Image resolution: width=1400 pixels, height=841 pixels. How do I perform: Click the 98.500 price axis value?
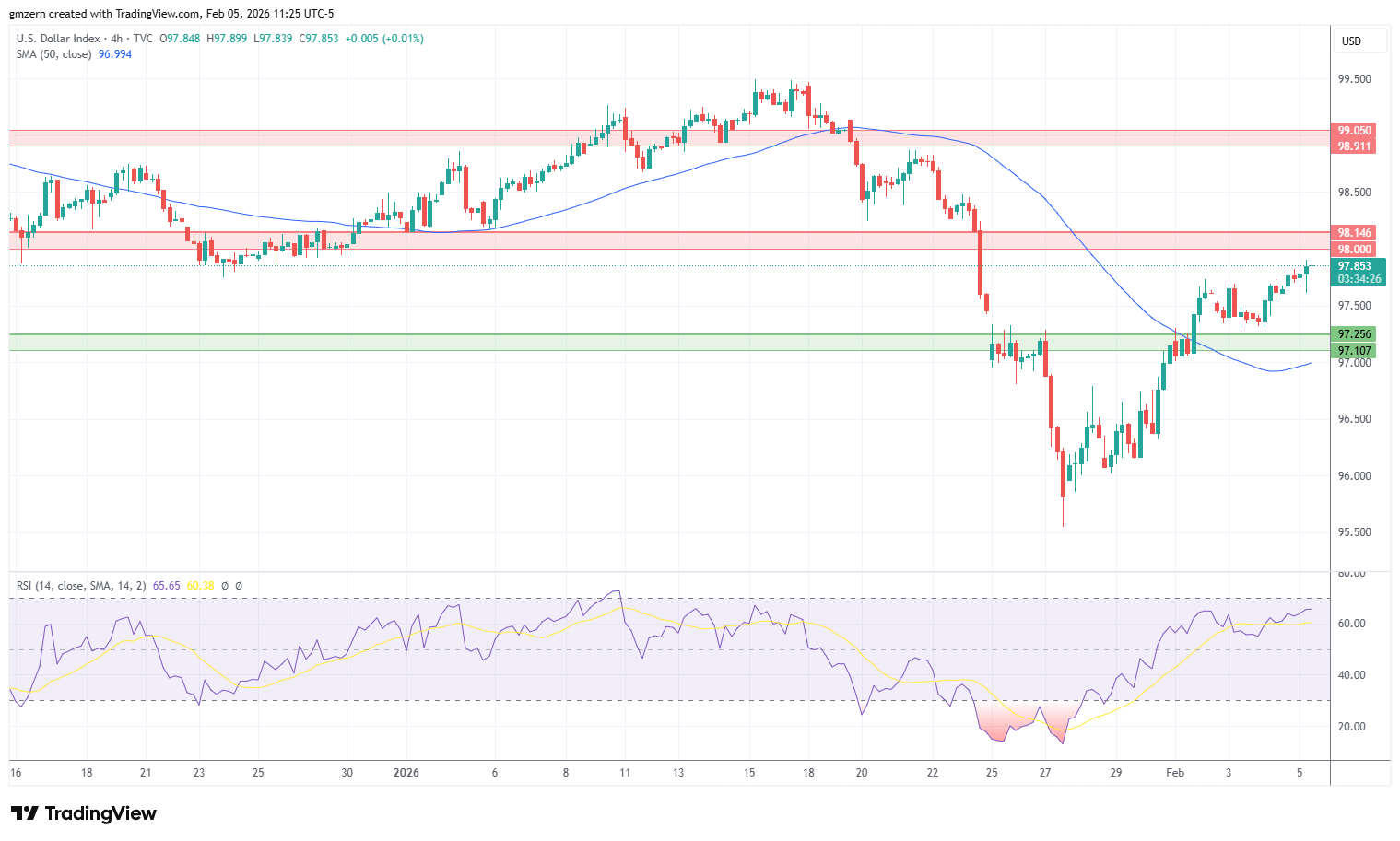(x=1355, y=193)
